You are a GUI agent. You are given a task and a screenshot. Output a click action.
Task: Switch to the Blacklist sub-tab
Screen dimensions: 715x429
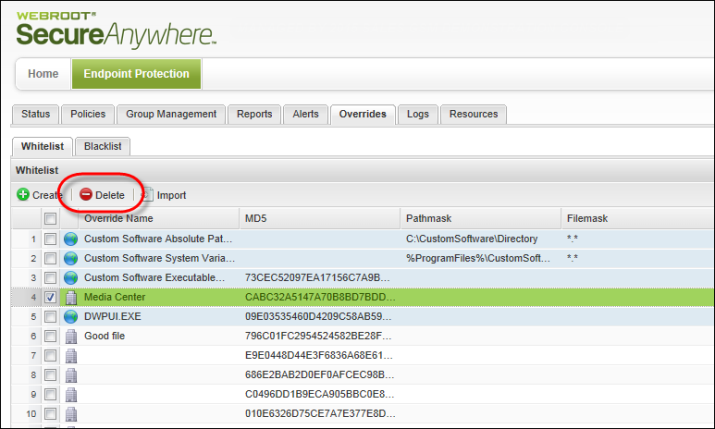point(103,146)
